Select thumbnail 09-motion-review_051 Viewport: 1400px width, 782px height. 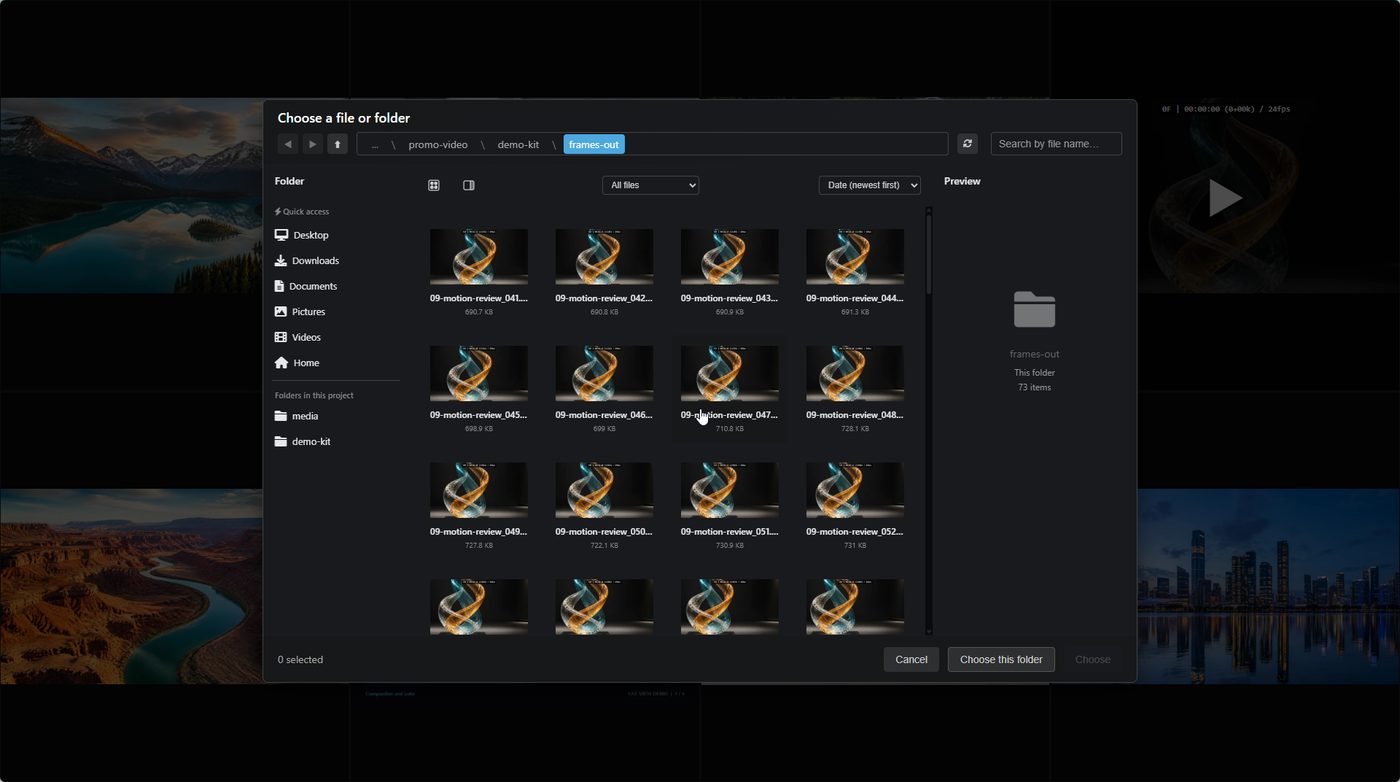730,490
